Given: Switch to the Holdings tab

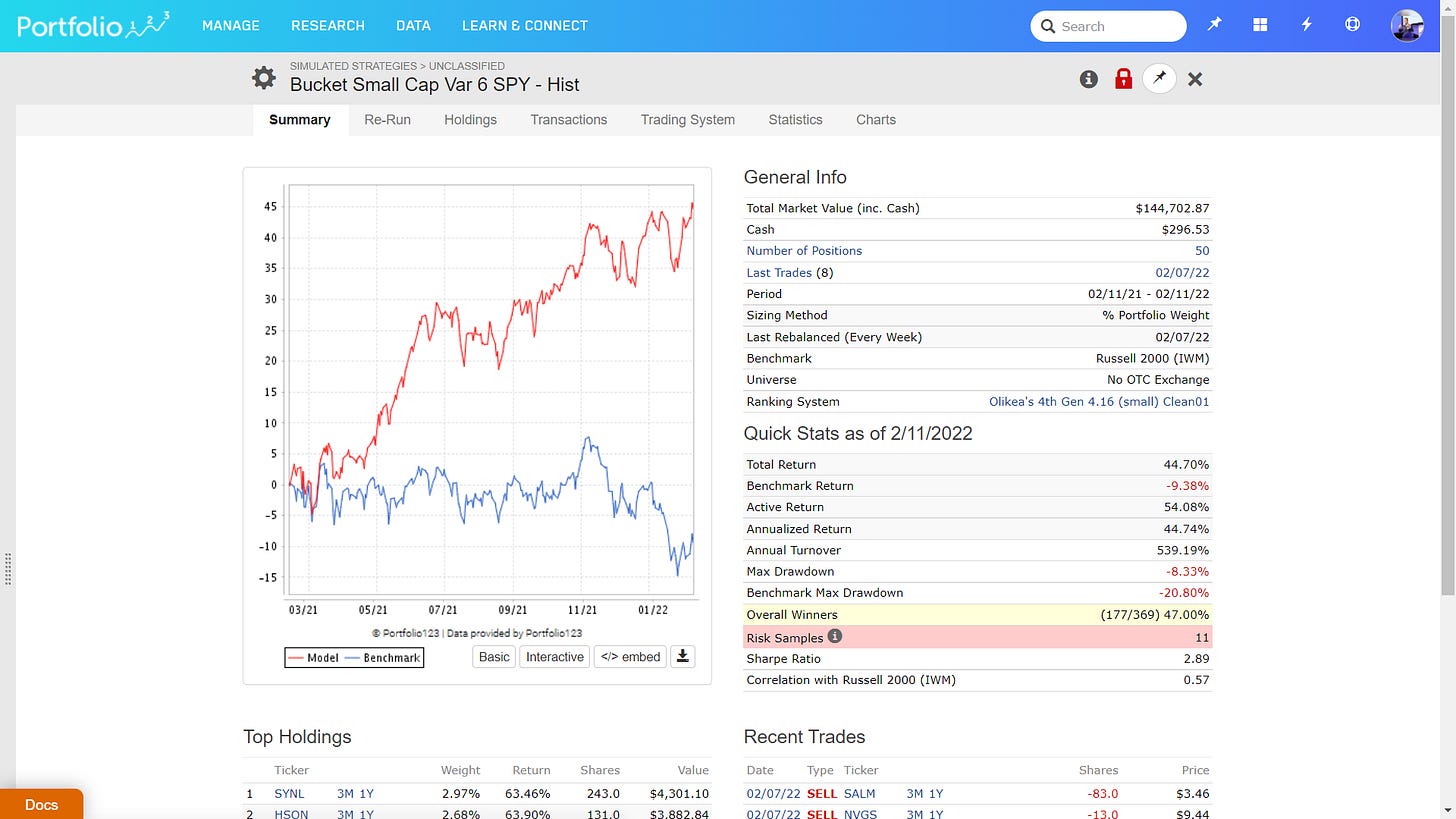Looking at the screenshot, I should pyautogui.click(x=470, y=120).
